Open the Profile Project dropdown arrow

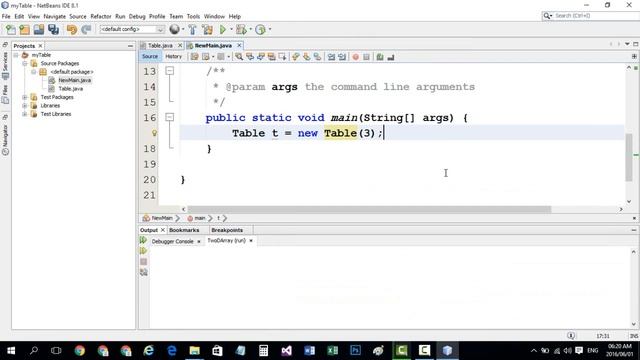(270, 29)
